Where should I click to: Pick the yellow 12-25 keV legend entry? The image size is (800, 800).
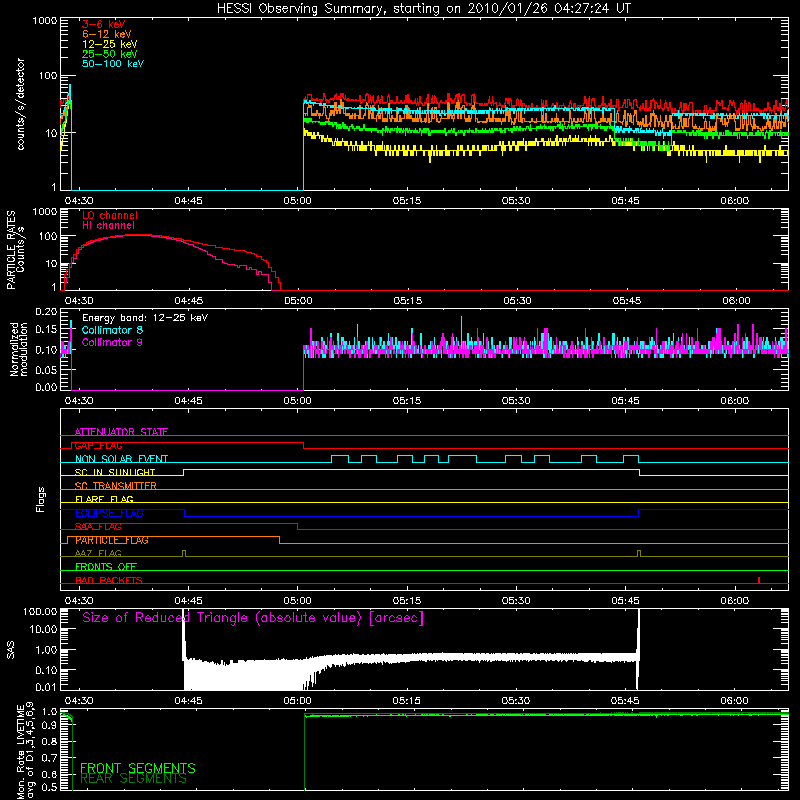[x=110, y=44]
